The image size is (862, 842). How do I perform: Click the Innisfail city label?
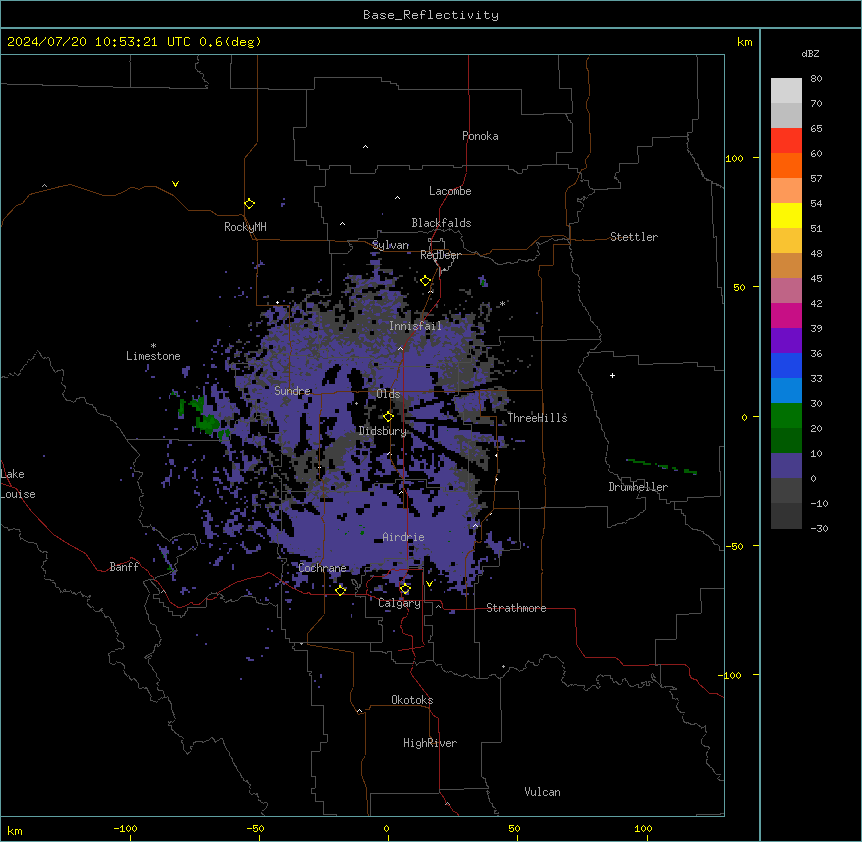point(416,326)
